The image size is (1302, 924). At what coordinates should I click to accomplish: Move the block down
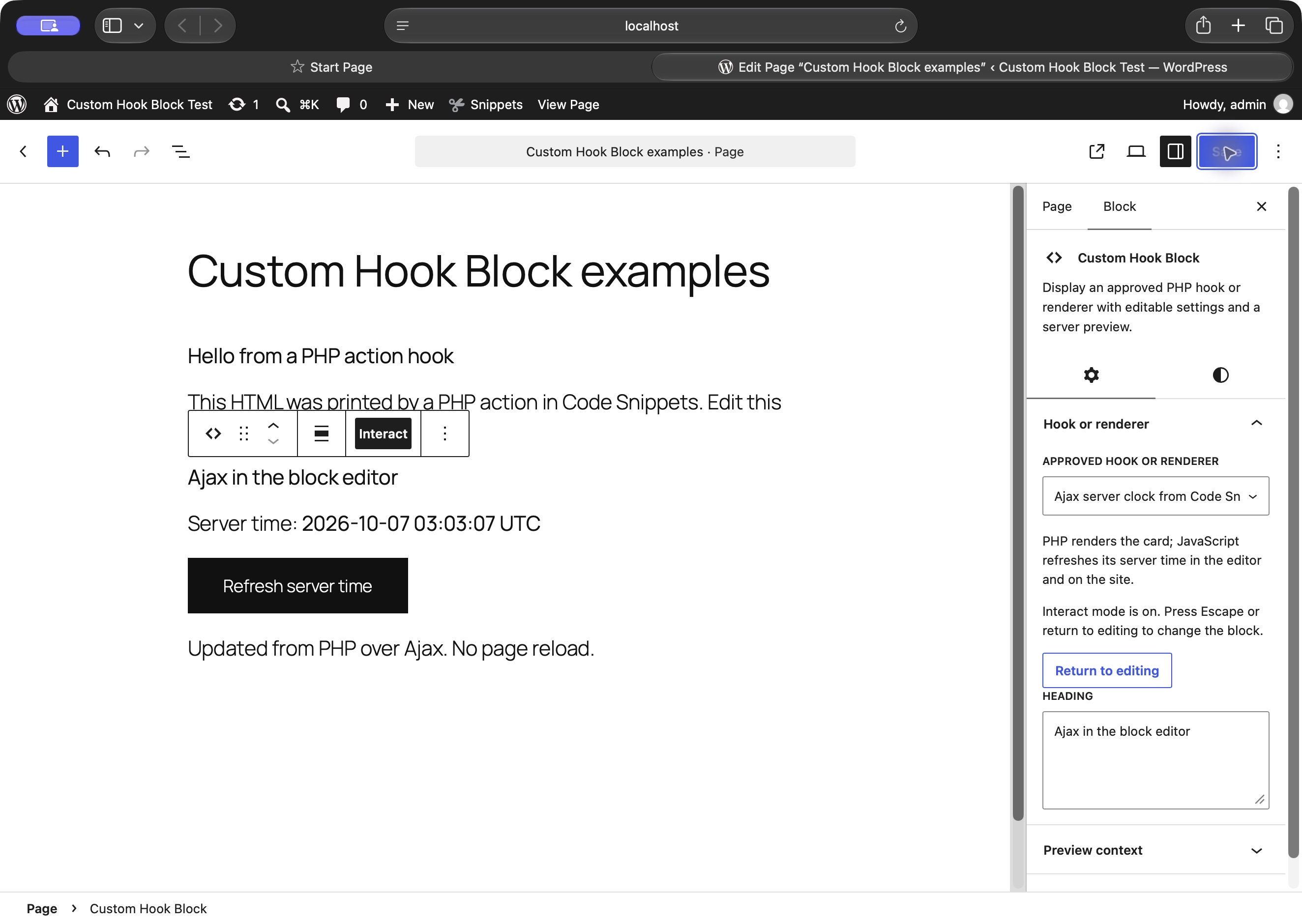pos(273,441)
